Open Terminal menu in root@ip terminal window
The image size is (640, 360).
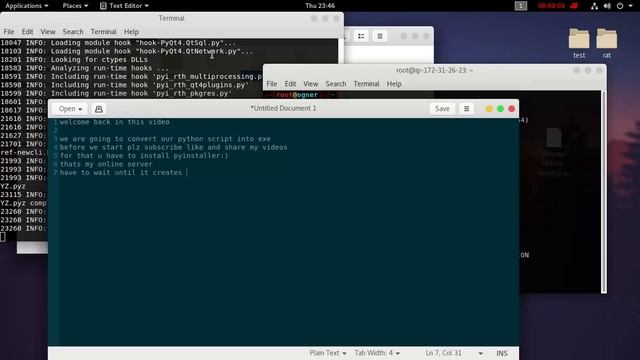(x=366, y=84)
